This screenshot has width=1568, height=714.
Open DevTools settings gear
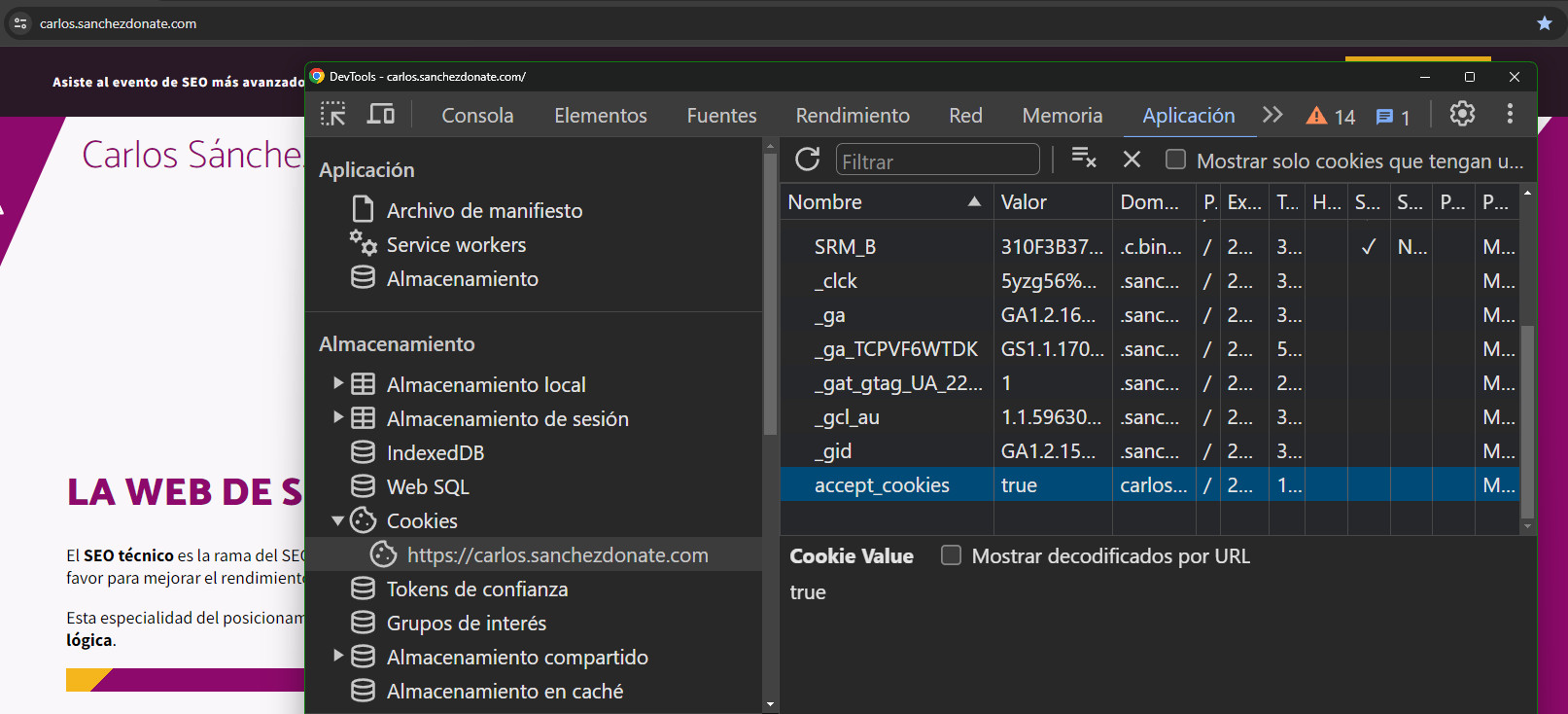tap(1462, 115)
